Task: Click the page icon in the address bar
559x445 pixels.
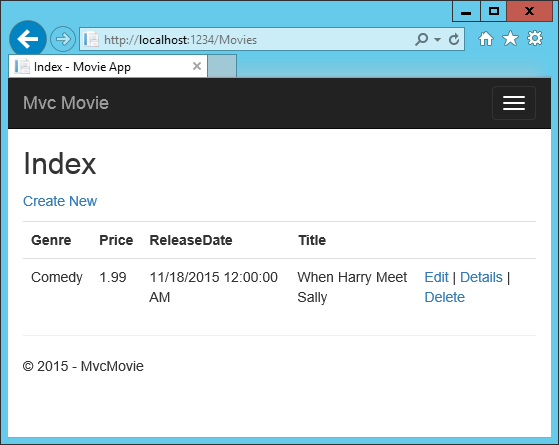Action: tap(91, 39)
